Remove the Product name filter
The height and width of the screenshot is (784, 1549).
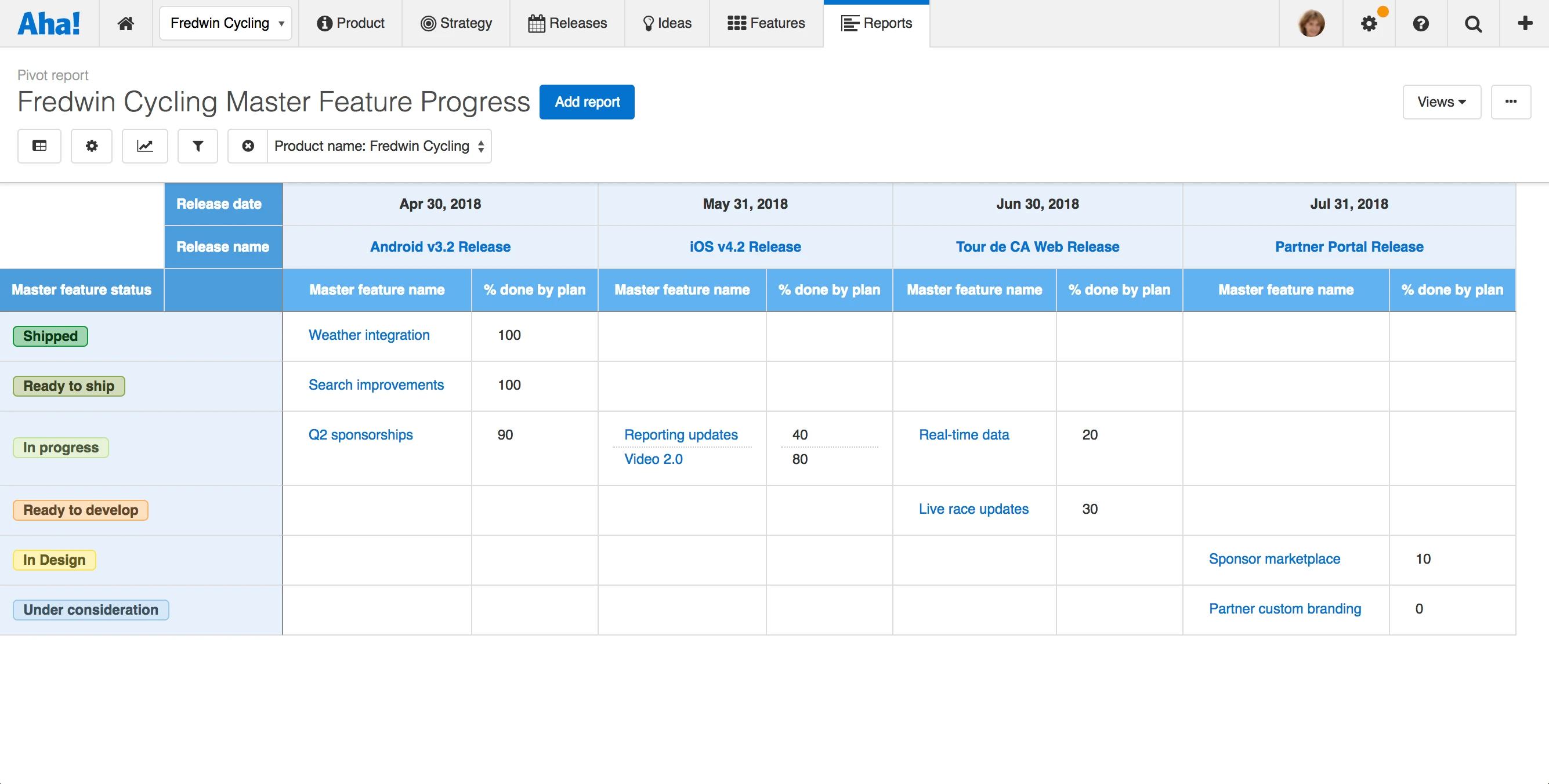pyautogui.click(x=248, y=146)
